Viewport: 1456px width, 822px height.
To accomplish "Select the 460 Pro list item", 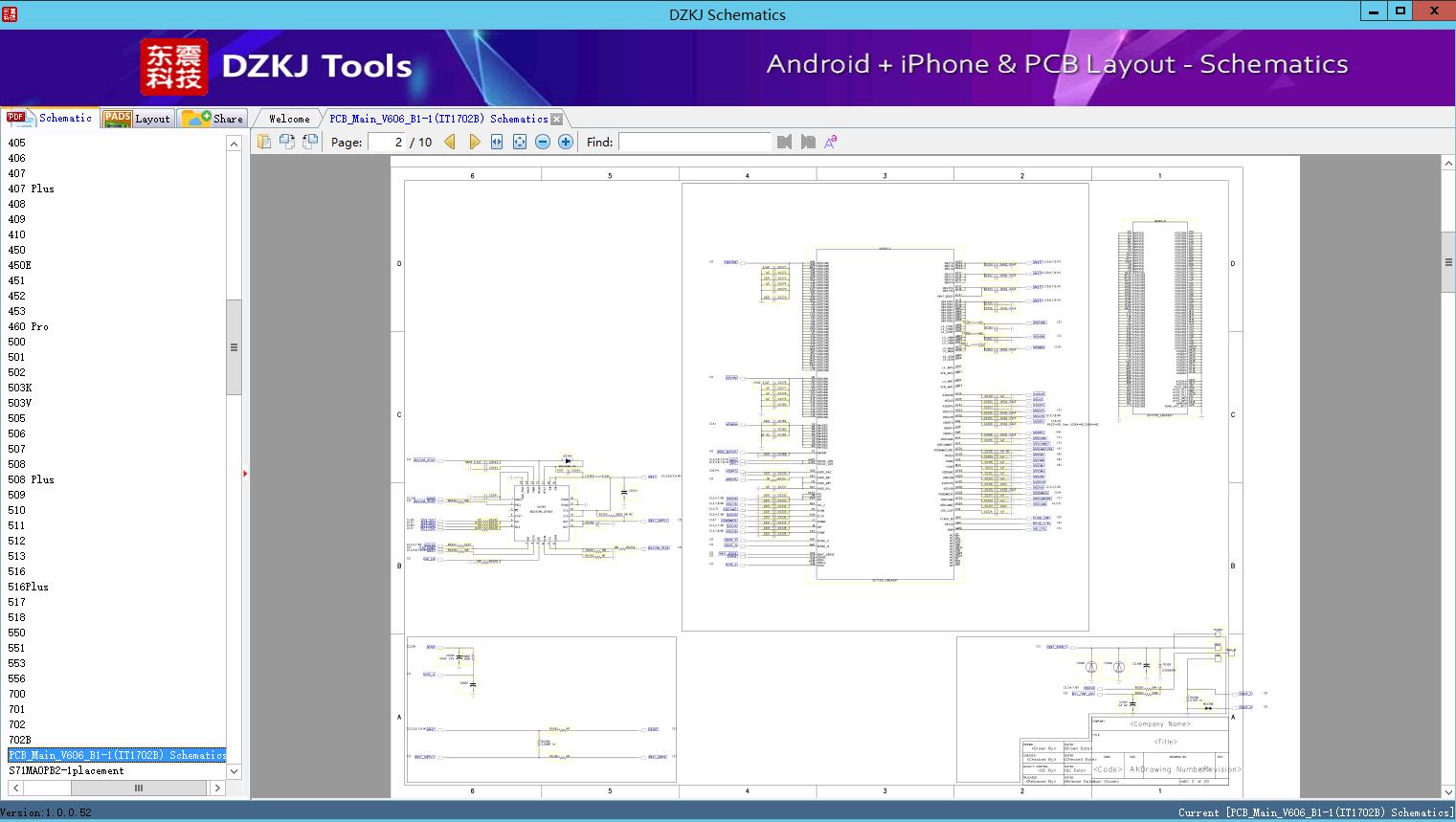I will point(29,326).
